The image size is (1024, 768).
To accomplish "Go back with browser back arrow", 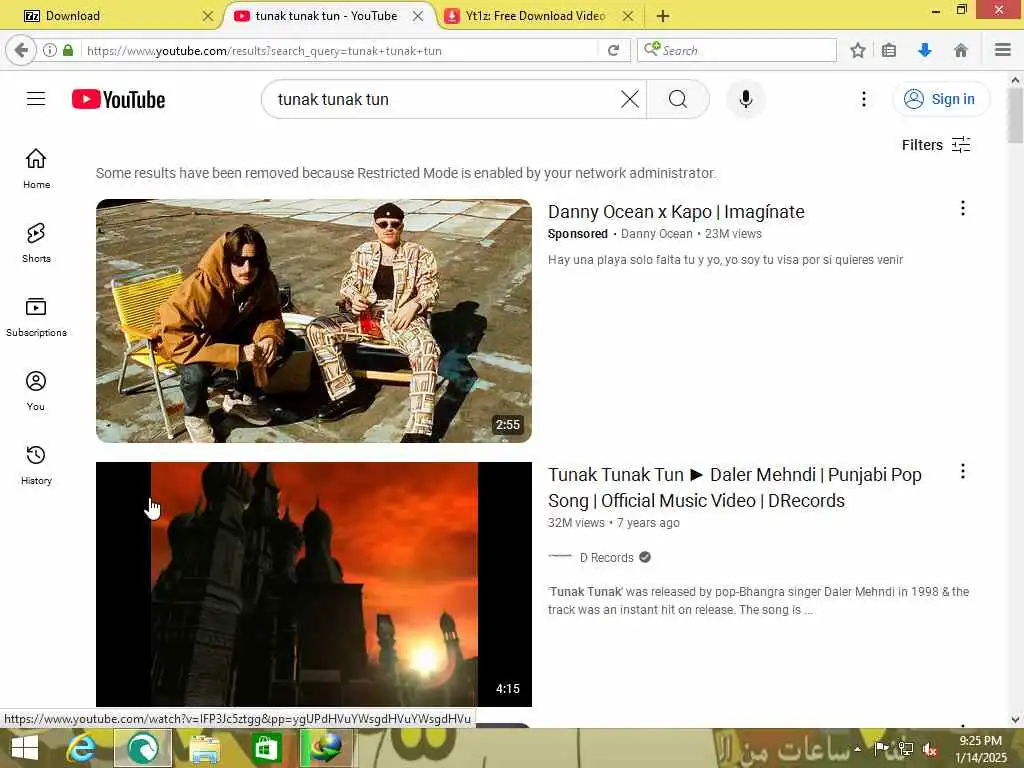I will click(x=20, y=50).
